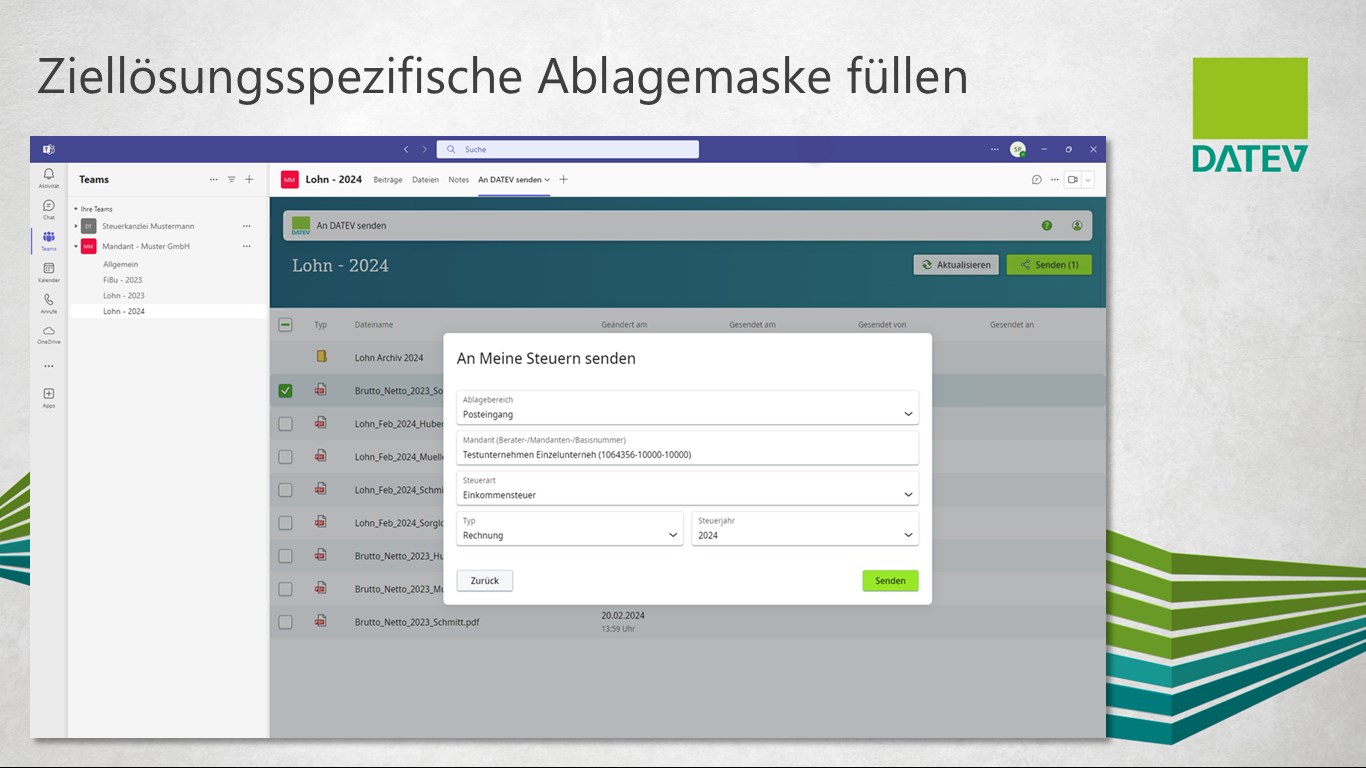This screenshot has height=768, width=1366.
Task: Open the channel conversation icon
Action: tap(1037, 180)
